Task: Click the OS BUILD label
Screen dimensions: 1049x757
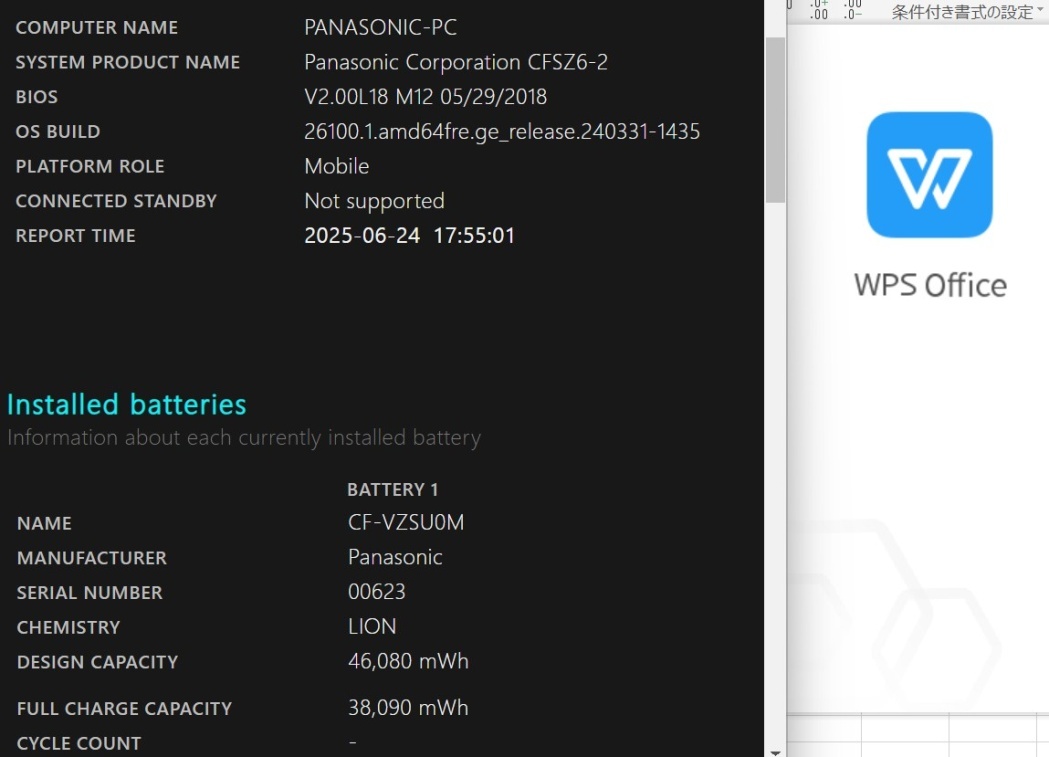Action: point(58,132)
